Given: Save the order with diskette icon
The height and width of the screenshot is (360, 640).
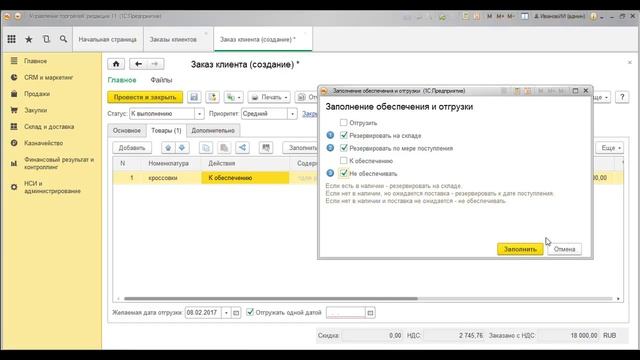Looking at the screenshot, I should pyautogui.click(x=194, y=97).
